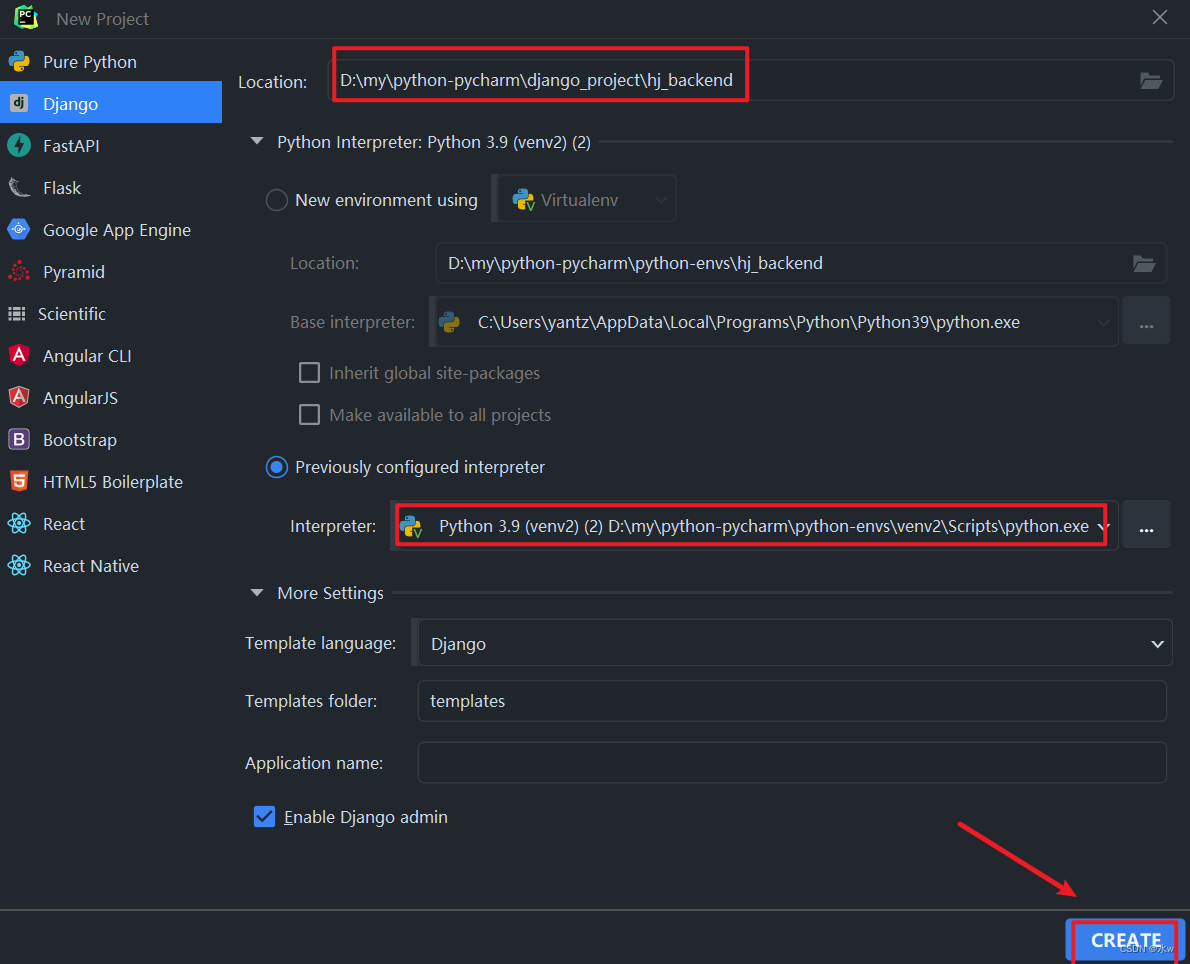The image size is (1190, 964).
Task: Click the PyCharm logo in title bar
Action: click(x=27, y=17)
